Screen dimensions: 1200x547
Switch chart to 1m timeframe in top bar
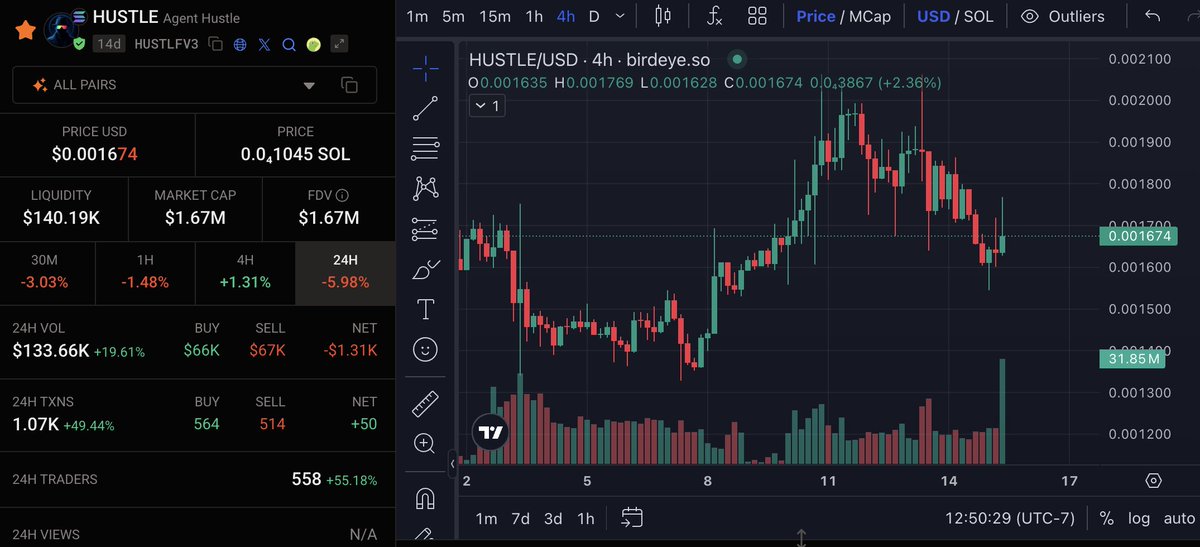point(418,16)
